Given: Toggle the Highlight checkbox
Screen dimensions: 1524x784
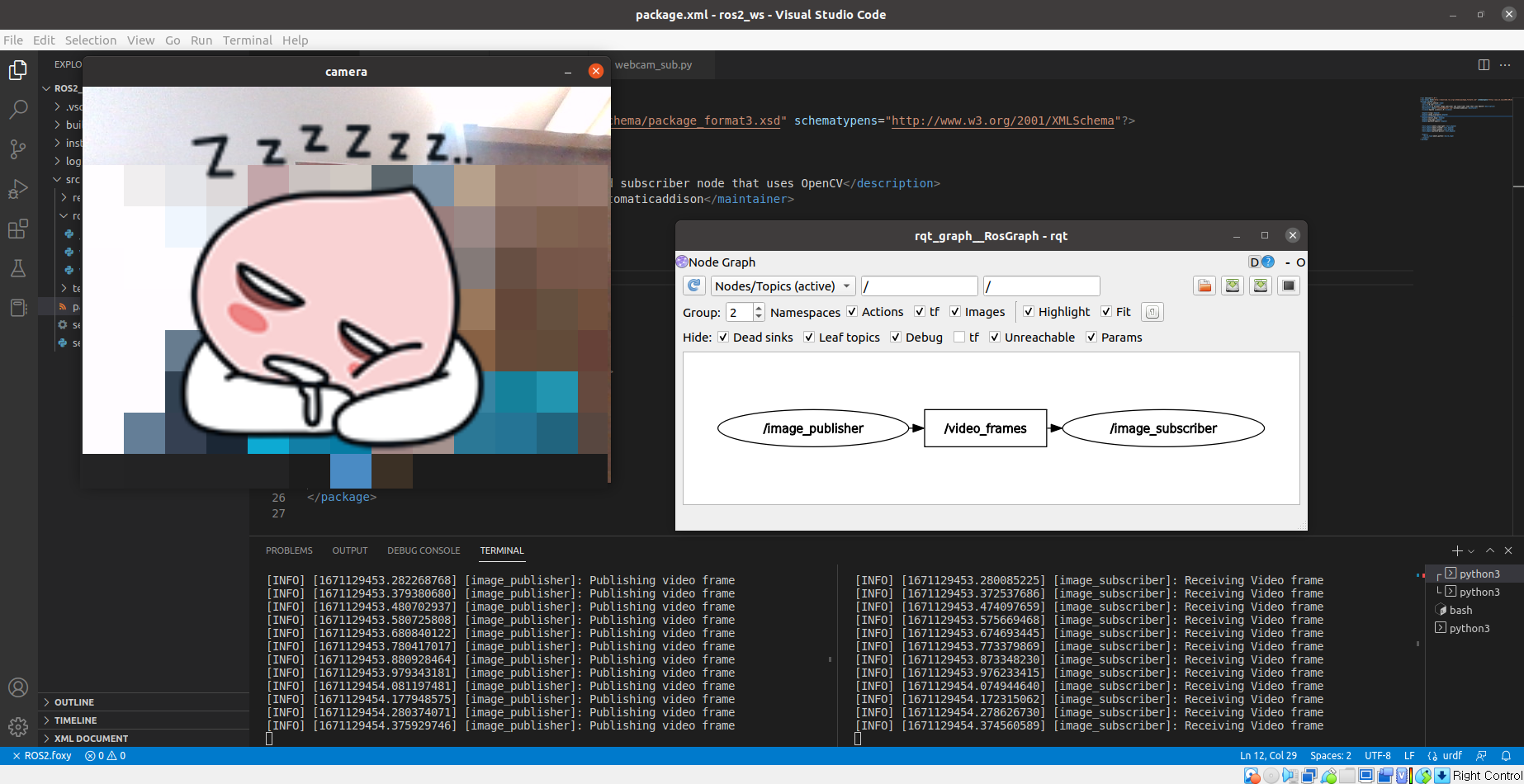Looking at the screenshot, I should point(1029,312).
